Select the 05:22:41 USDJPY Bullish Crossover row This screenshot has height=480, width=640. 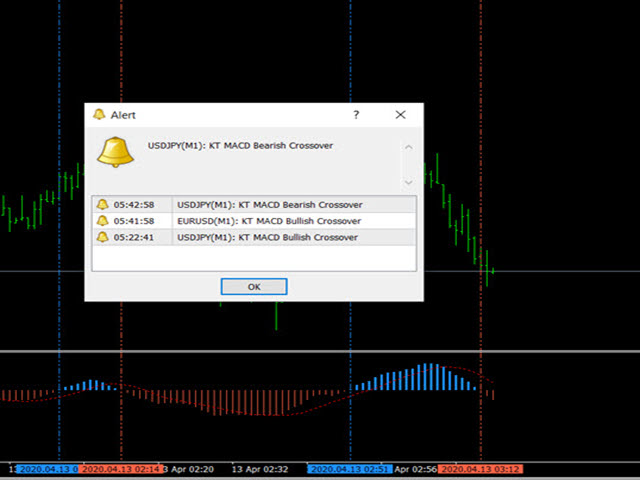[x=254, y=237]
